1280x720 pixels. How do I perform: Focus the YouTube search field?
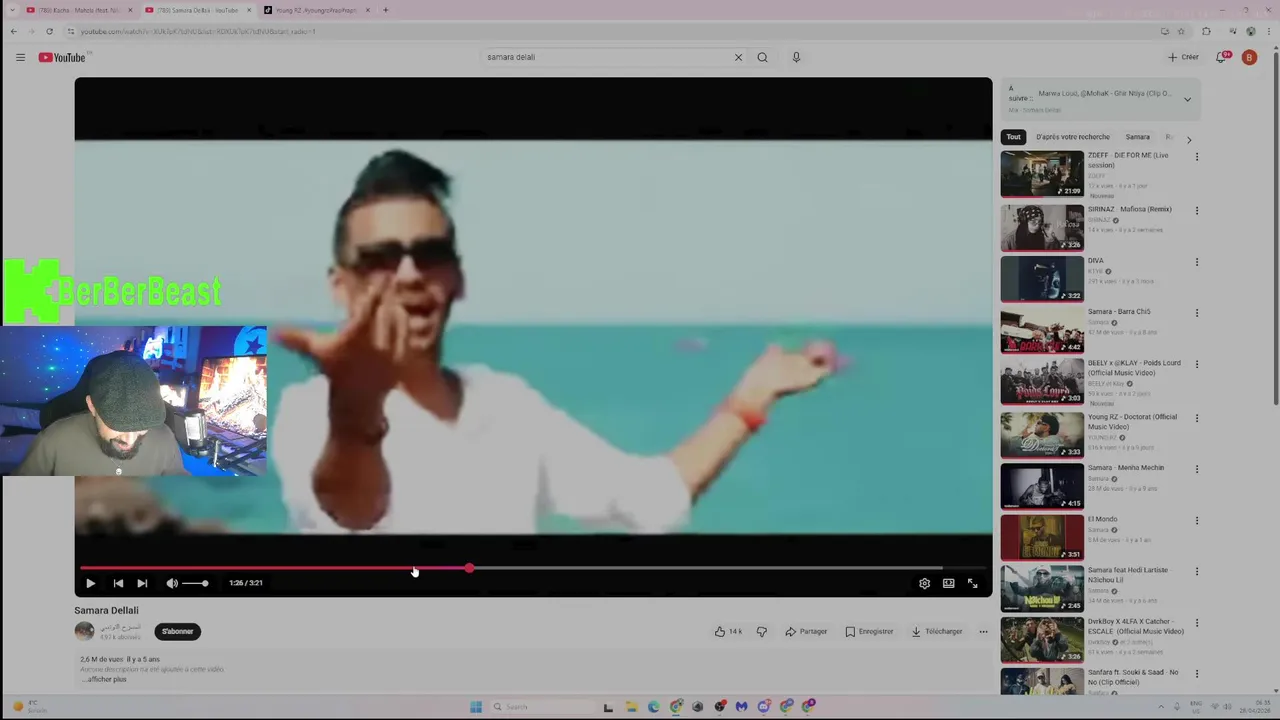[607, 57]
